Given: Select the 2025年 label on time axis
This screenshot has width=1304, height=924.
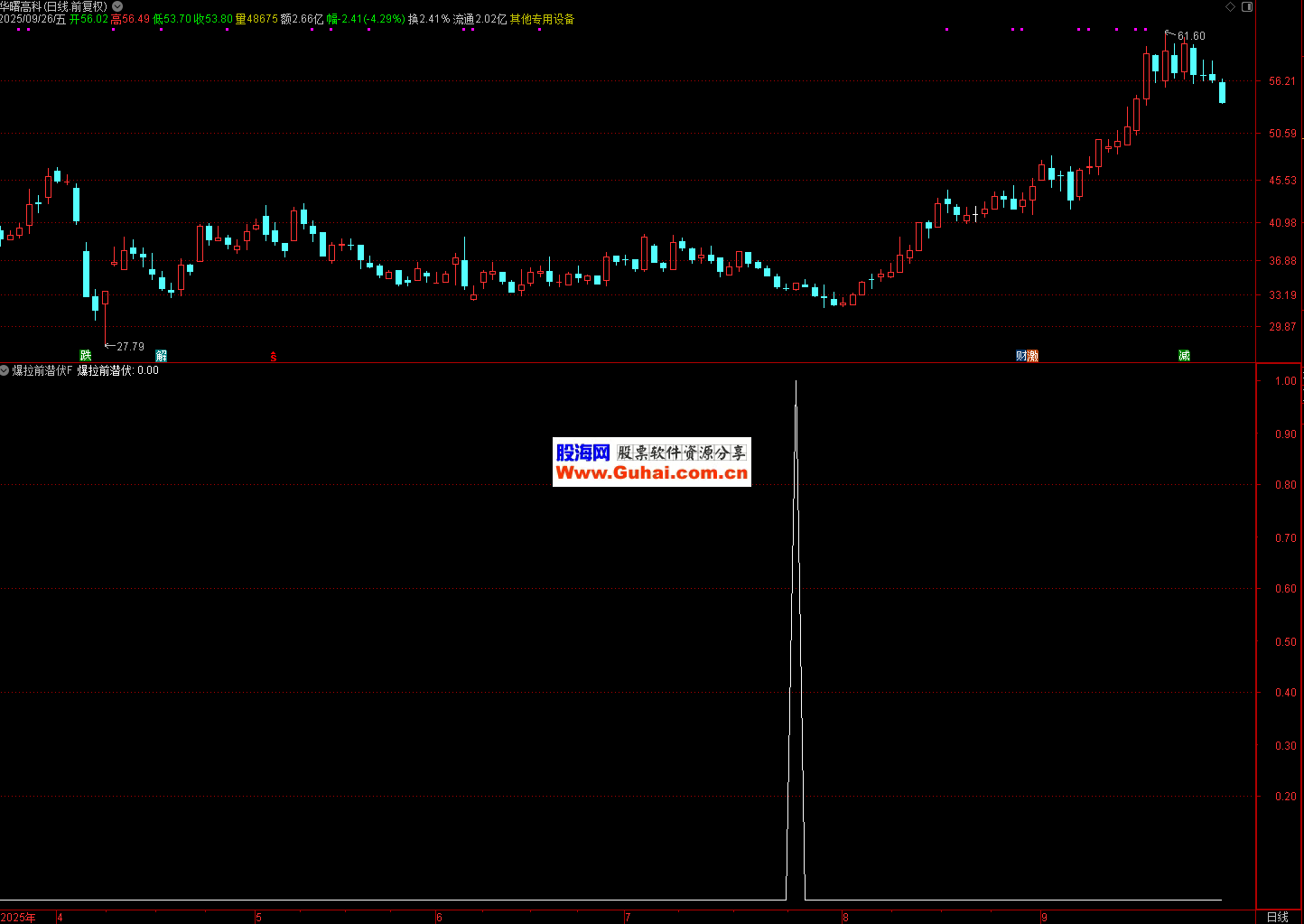Looking at the screenshot, I should click(18, 918).
